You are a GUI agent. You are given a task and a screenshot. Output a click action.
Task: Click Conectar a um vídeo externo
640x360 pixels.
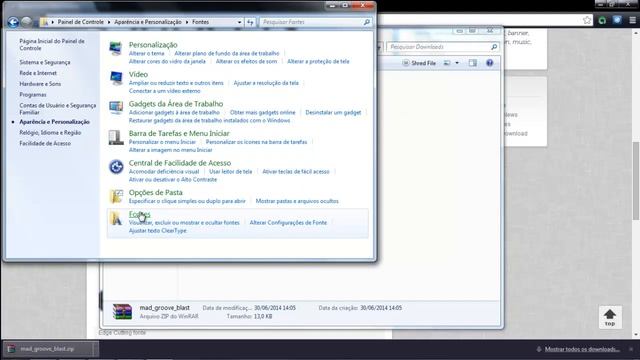pyautogui.click(x=164, y=91)
